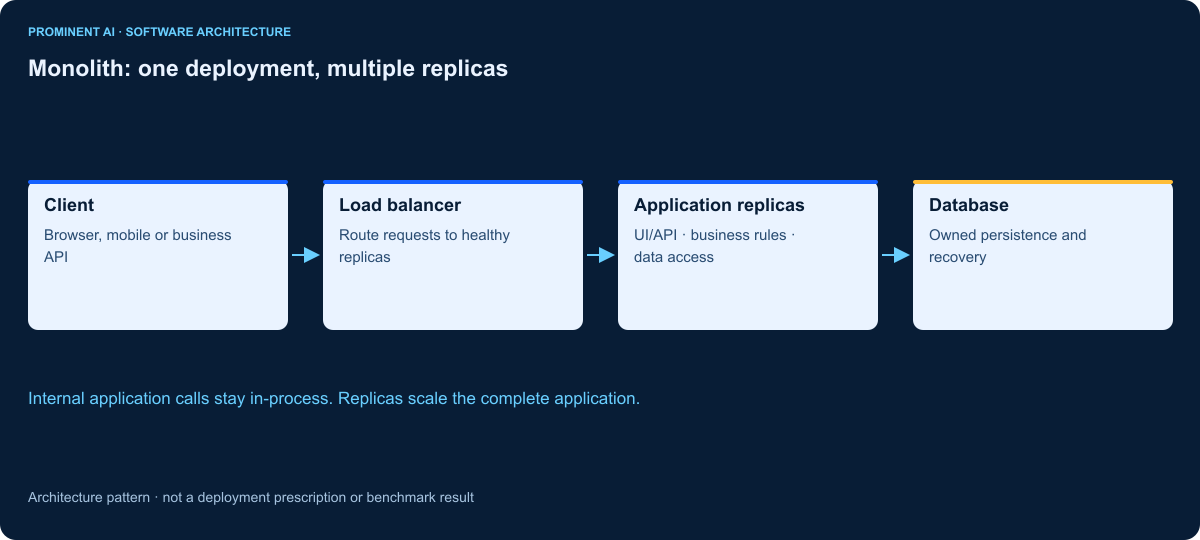
Task: Click the arrow from Client to Load balancer
Action: pos(306,255)
